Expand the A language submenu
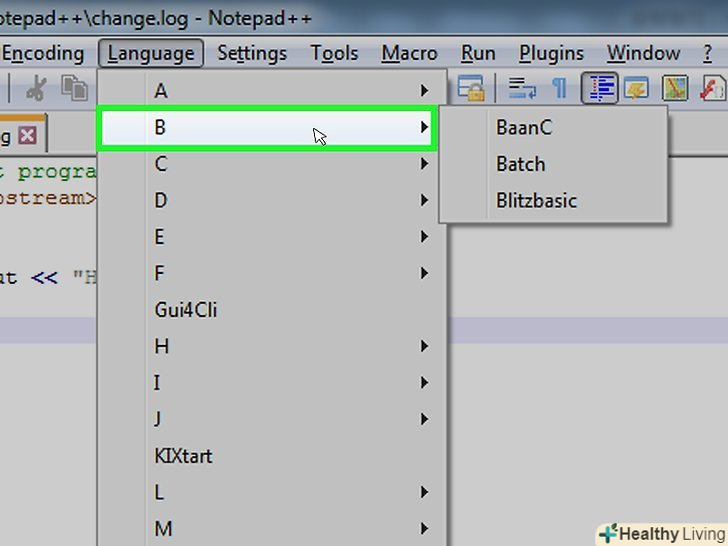This screenshot has height=546, width=728. [272, 91]
